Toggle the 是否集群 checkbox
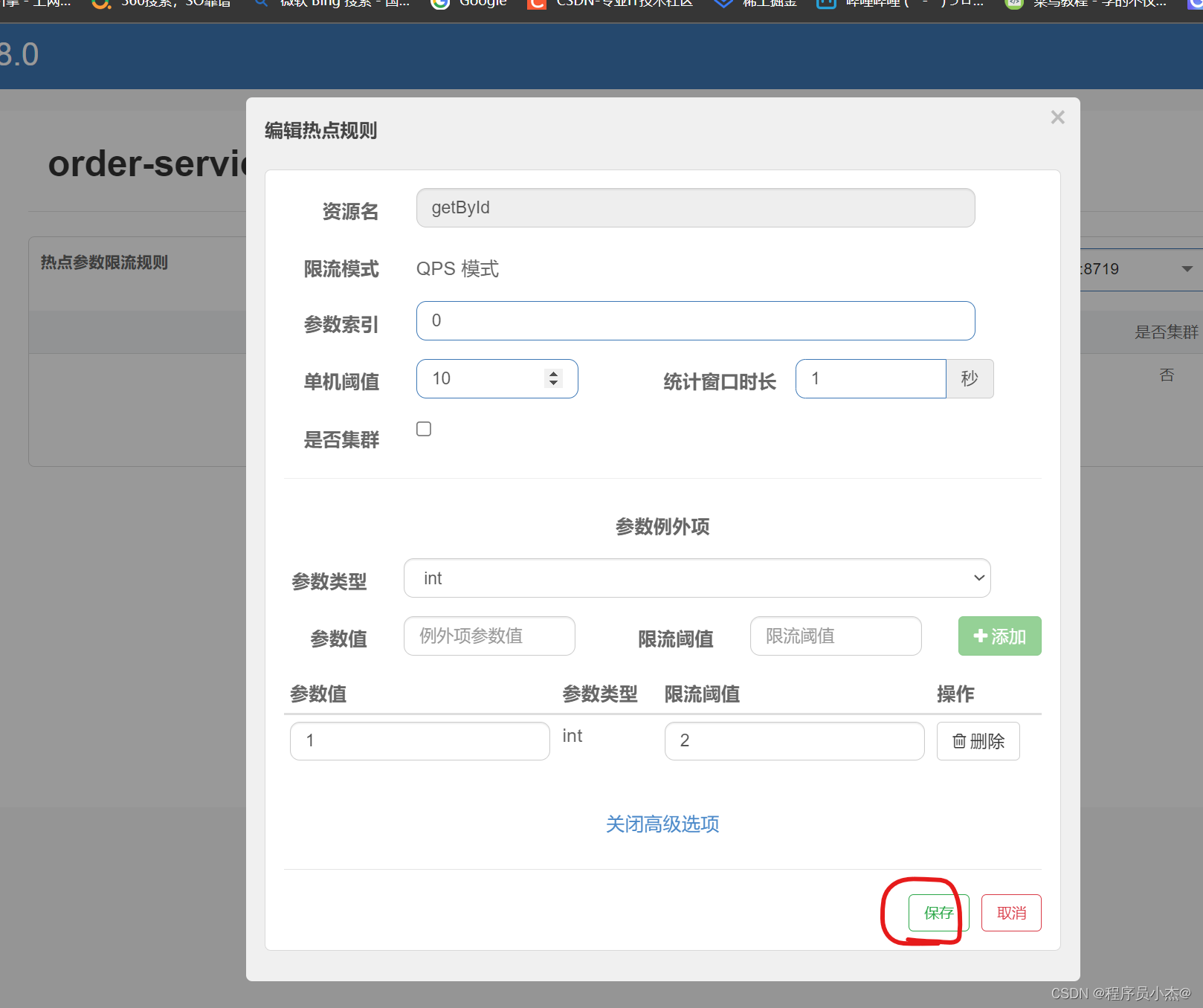The image size is (1203, 1008). [x=424, y=429]
